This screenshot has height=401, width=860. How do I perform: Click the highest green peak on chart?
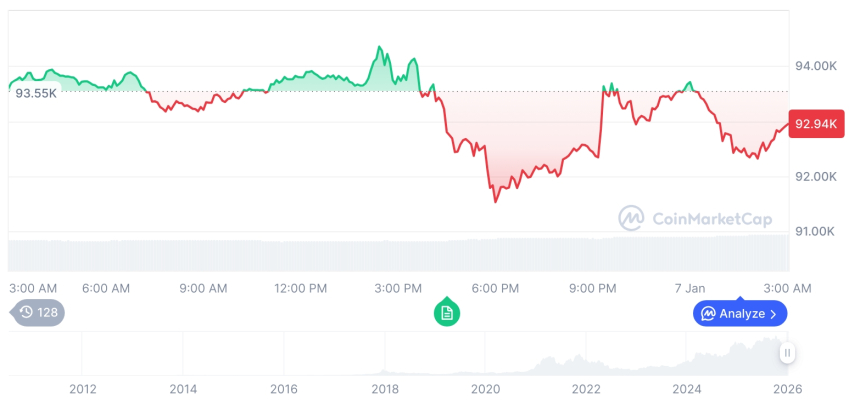pos(379,47)
